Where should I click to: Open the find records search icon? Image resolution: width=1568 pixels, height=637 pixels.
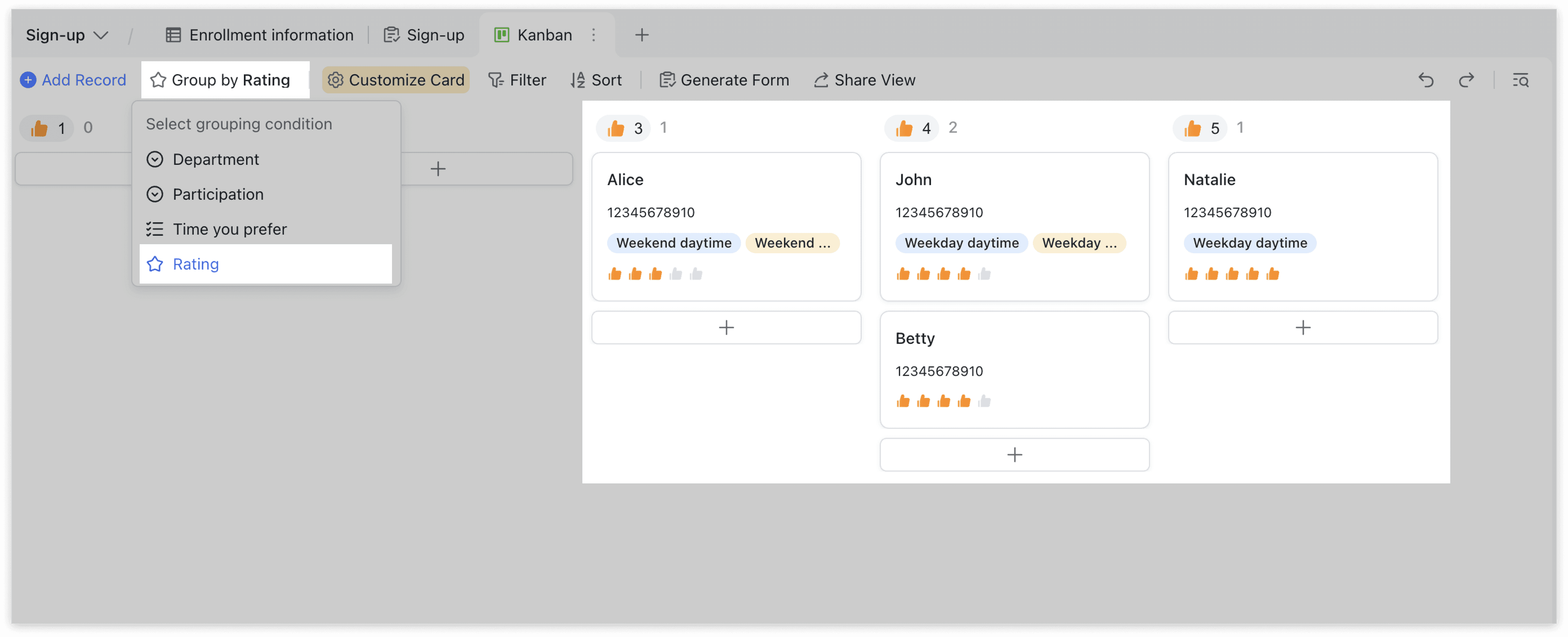1521,80
